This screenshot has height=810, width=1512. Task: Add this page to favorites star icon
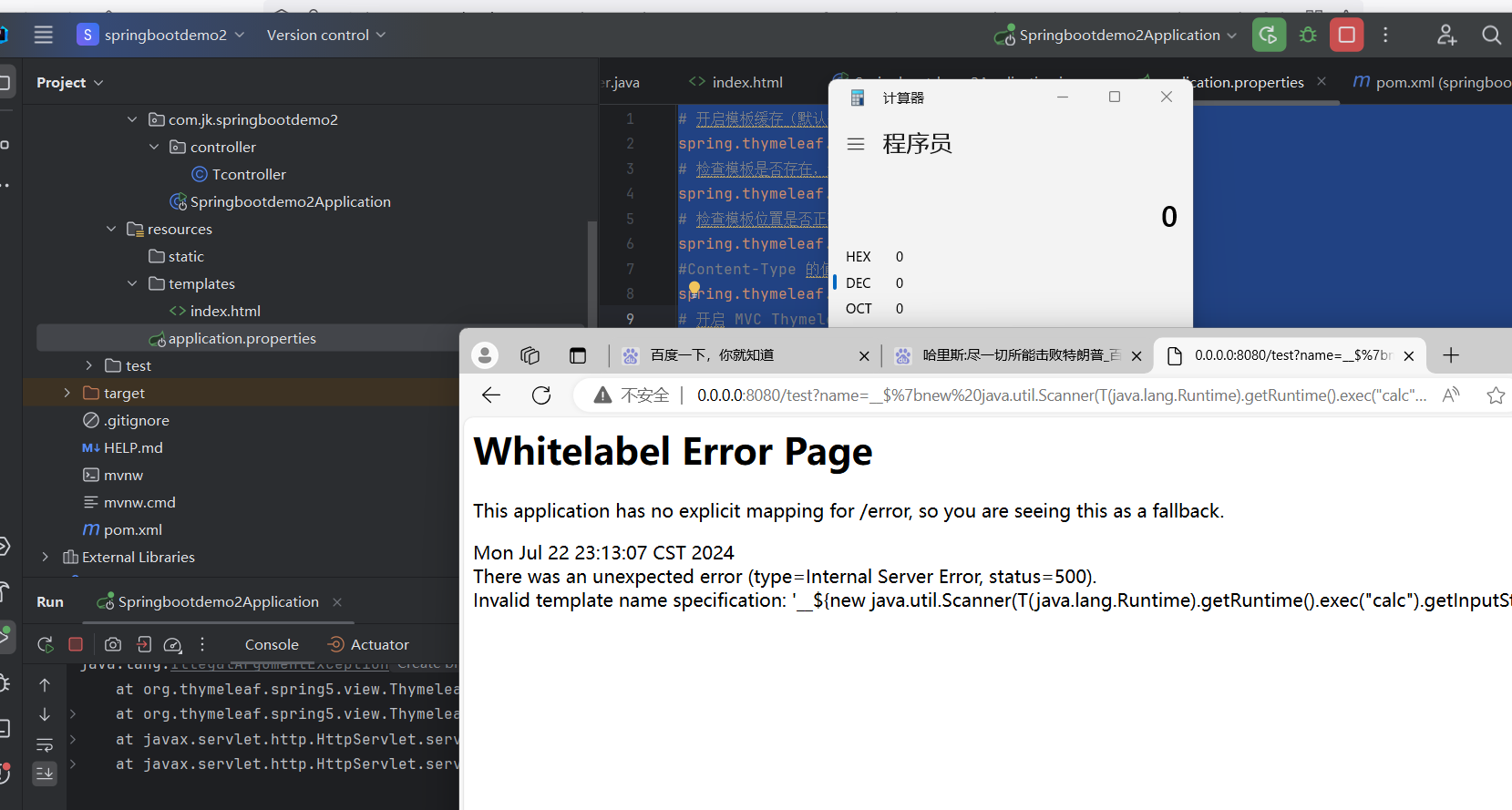click(1496, 395)
